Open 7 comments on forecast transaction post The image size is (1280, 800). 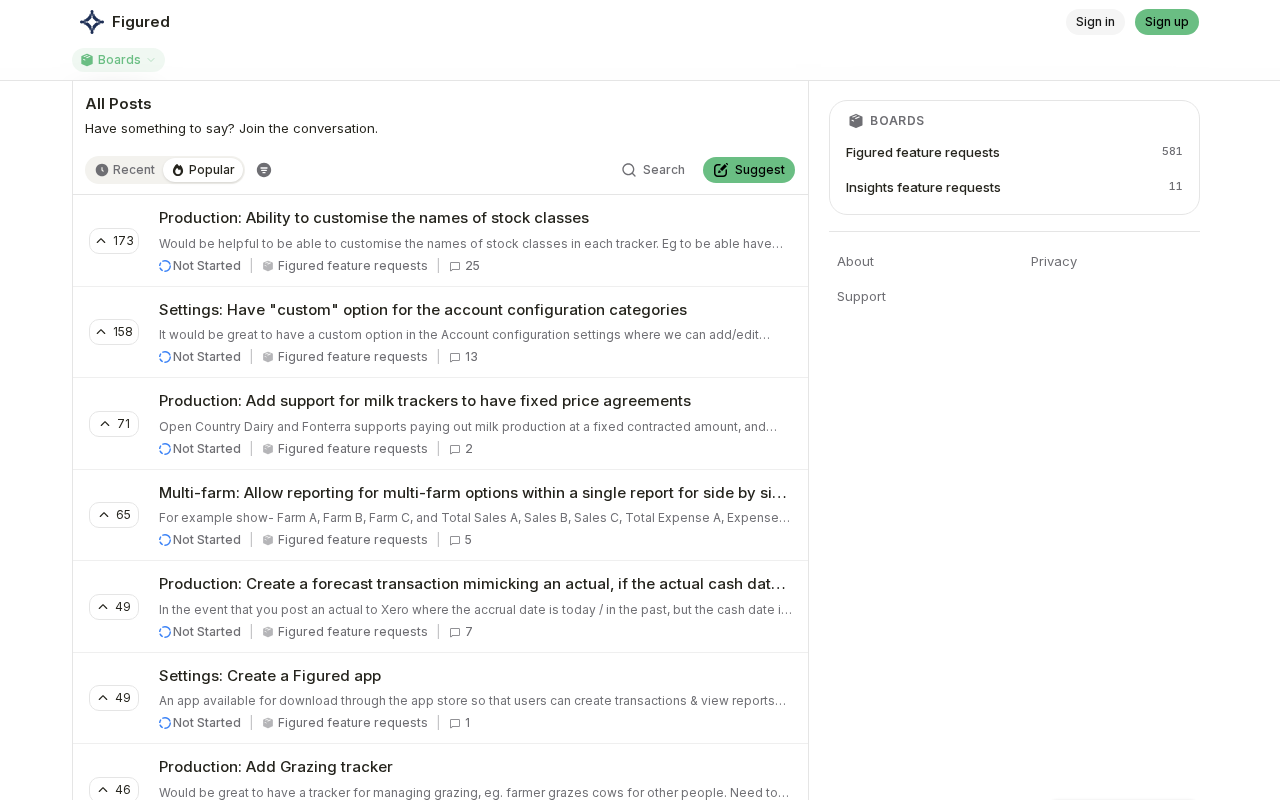pyautogui.click(x=461, y=632)
